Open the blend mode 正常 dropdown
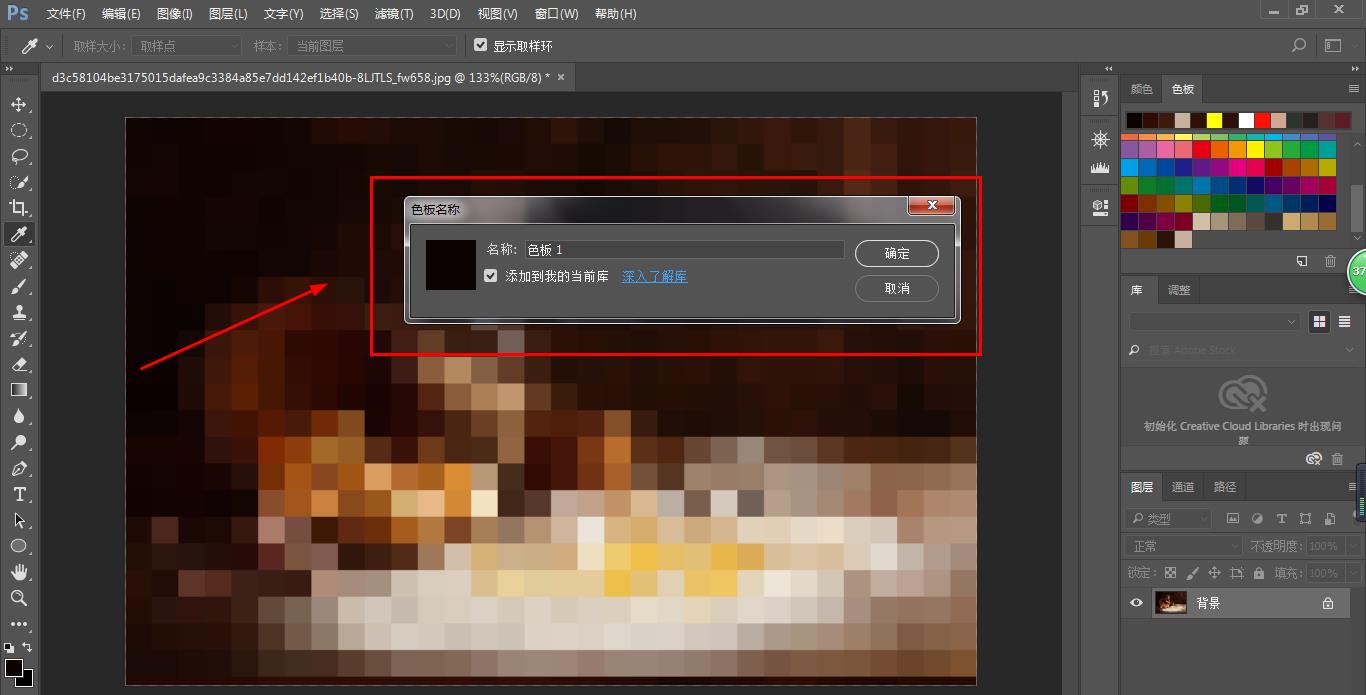The width and height of the screenshot is (1366, 695). (1183, 546)
